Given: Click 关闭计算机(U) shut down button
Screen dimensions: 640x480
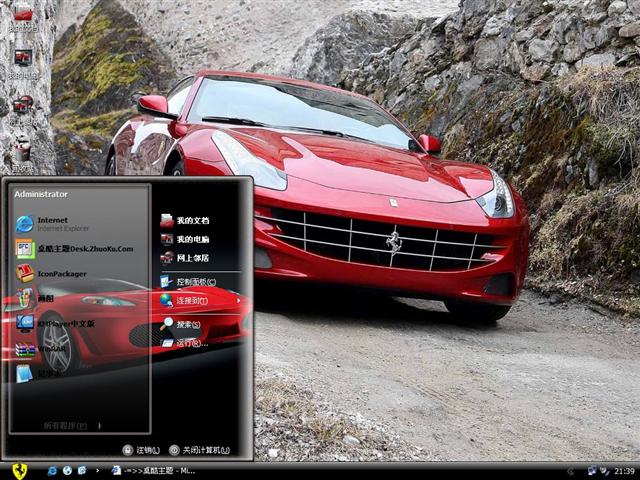Looking at the screenshot, I should coord(200,450).
